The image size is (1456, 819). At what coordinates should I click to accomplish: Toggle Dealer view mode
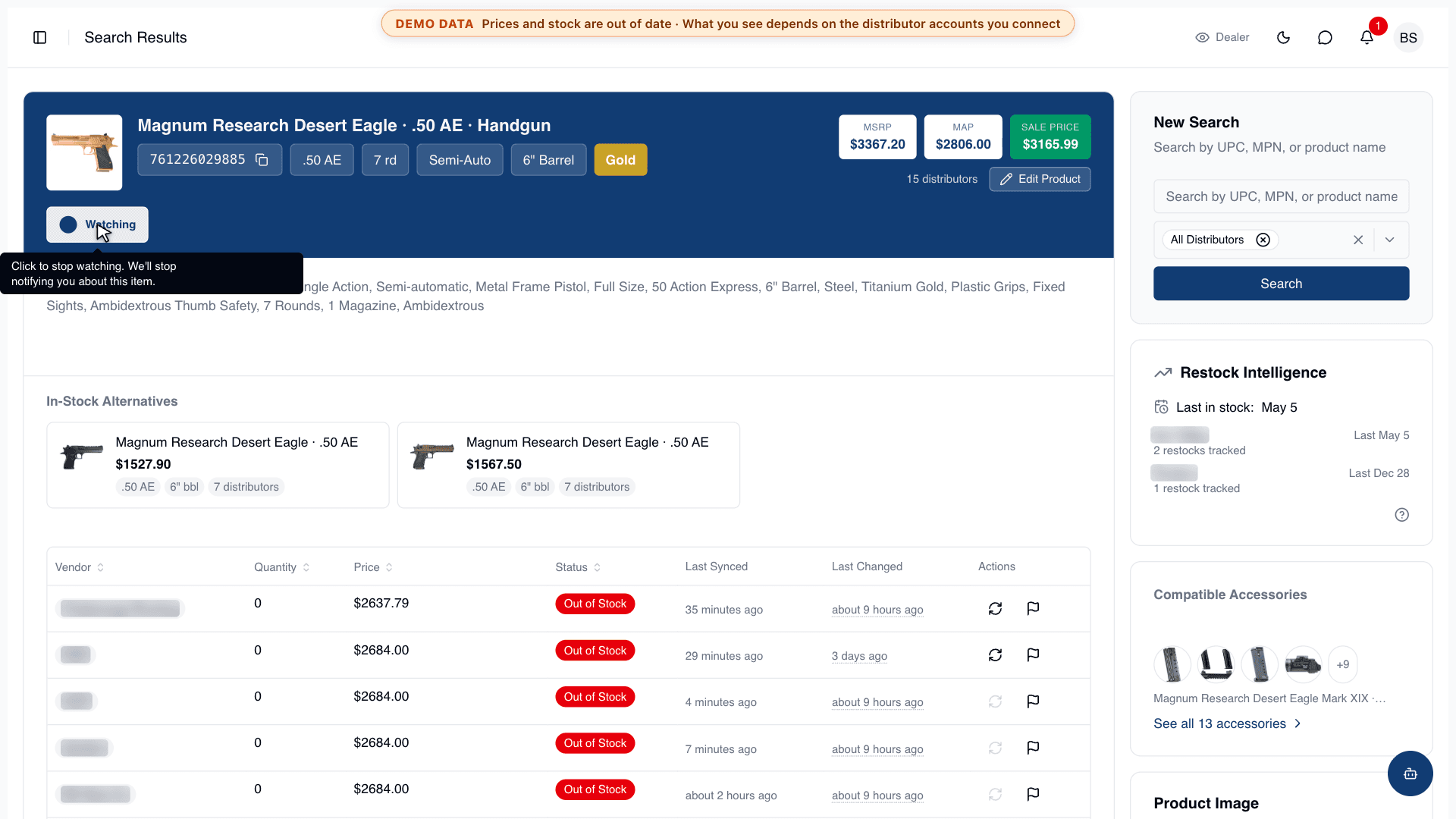pos(1222,37)
